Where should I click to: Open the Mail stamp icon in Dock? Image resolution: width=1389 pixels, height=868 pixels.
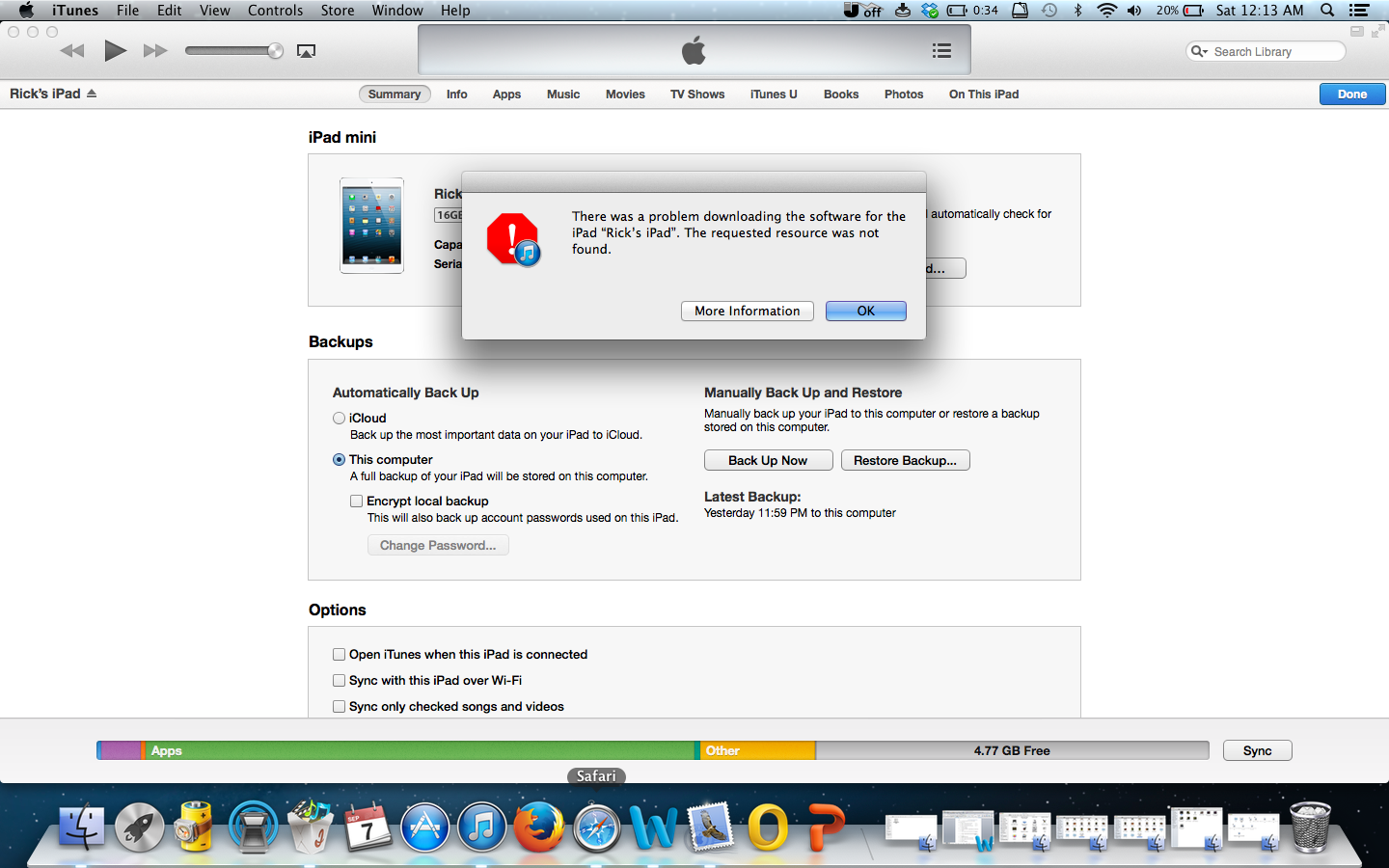click(x=712, y=827)
